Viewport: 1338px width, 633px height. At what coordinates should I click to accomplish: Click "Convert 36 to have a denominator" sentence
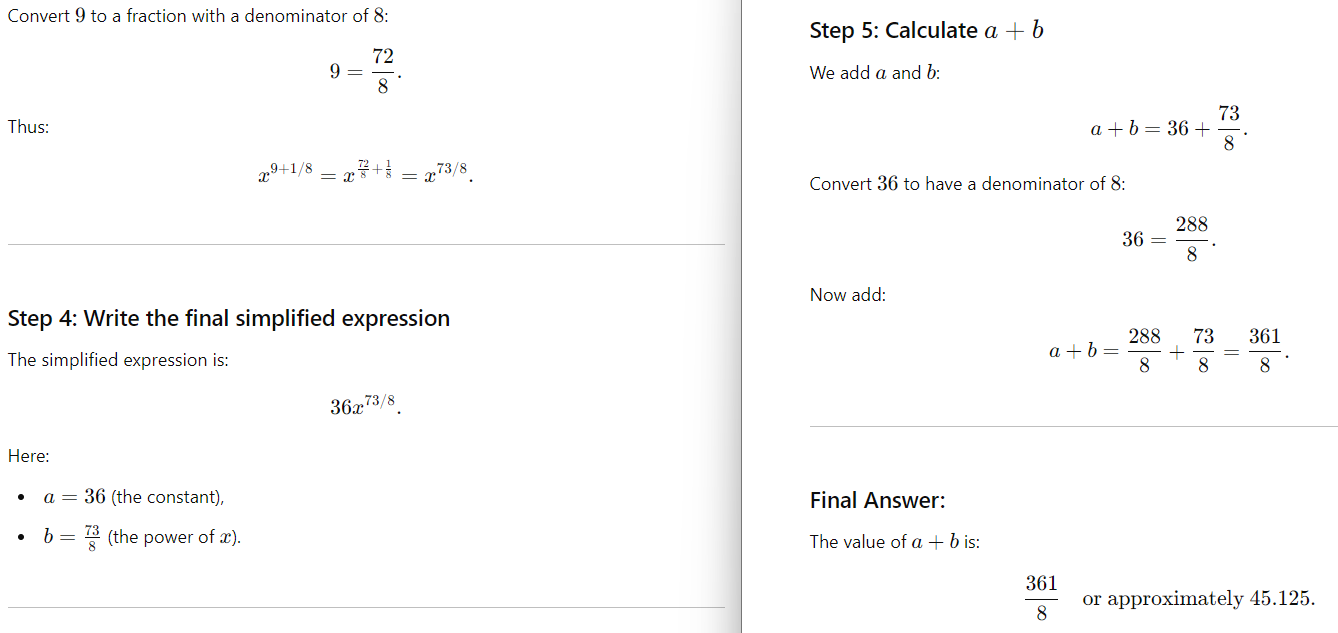(x=967, y=184)
